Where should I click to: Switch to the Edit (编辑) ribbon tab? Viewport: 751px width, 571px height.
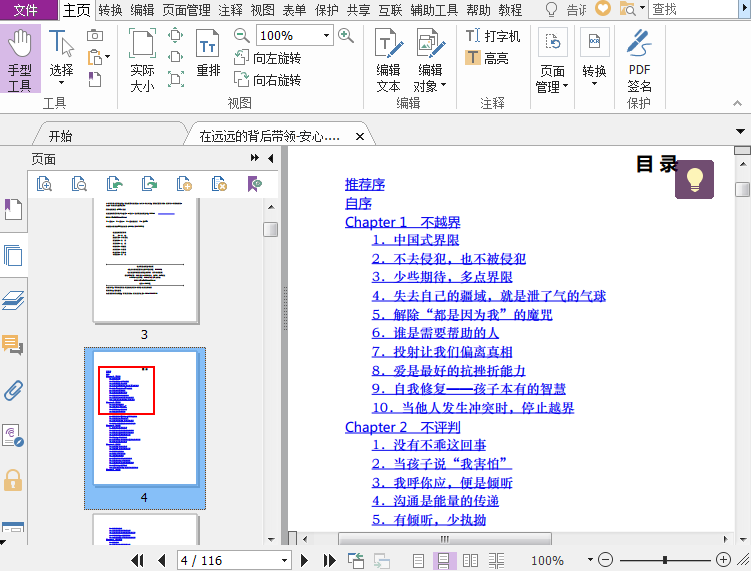point(142,10)
